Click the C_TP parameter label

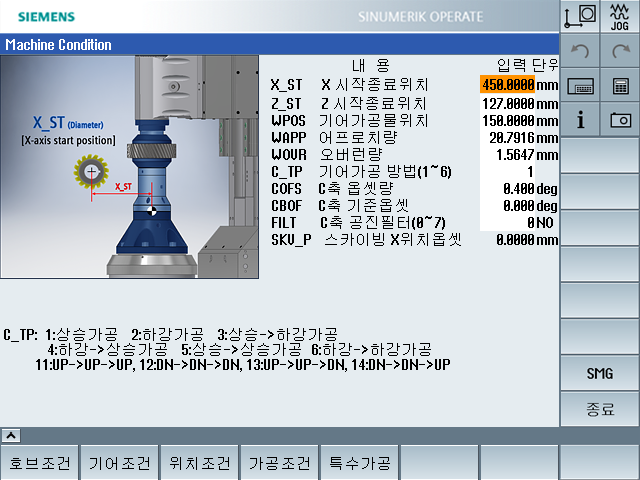[287, 172]
